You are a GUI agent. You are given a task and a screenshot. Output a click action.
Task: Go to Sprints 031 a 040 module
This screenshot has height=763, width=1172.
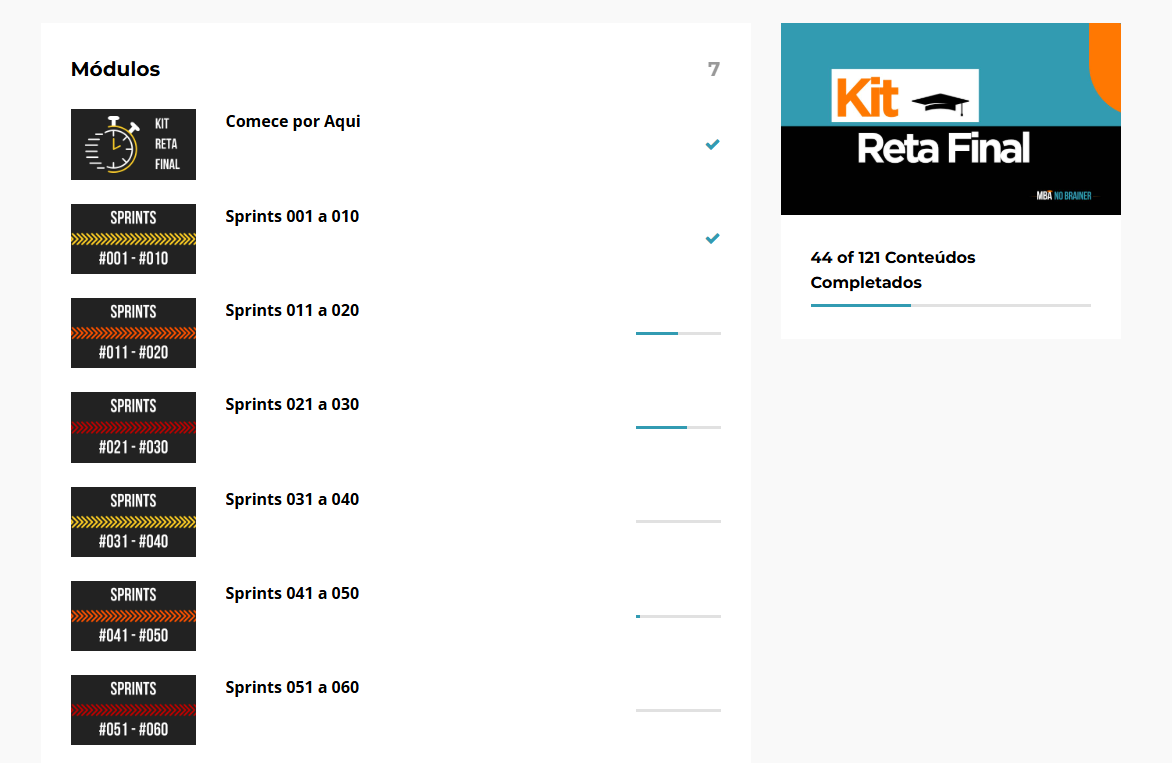pos(292,500)
